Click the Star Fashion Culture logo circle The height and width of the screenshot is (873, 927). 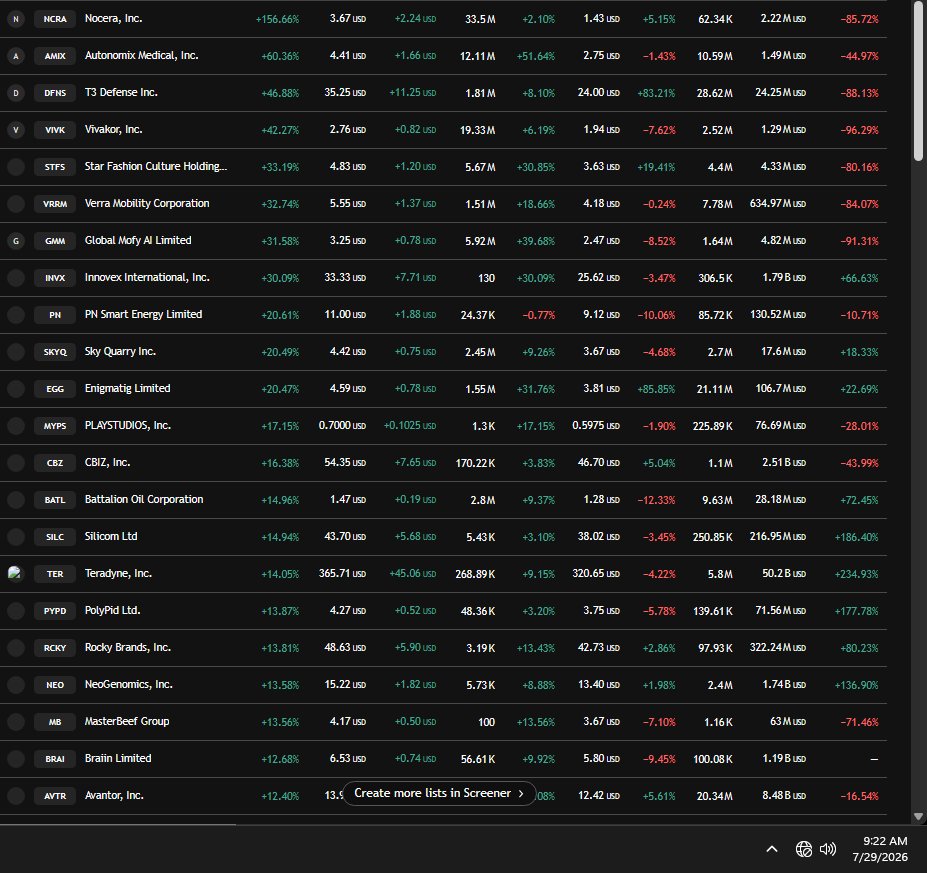pos(16,167)
